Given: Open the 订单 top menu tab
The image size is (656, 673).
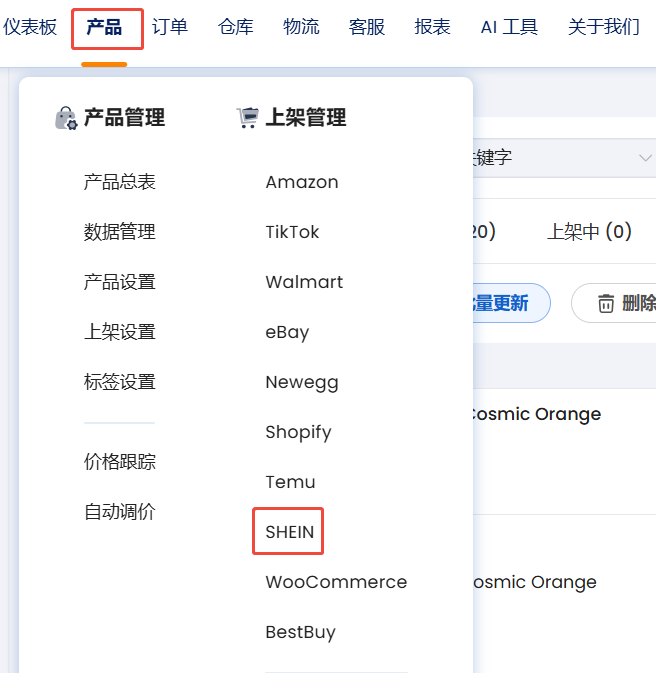Looking at the screenshot, I should (x=170, y=27).
